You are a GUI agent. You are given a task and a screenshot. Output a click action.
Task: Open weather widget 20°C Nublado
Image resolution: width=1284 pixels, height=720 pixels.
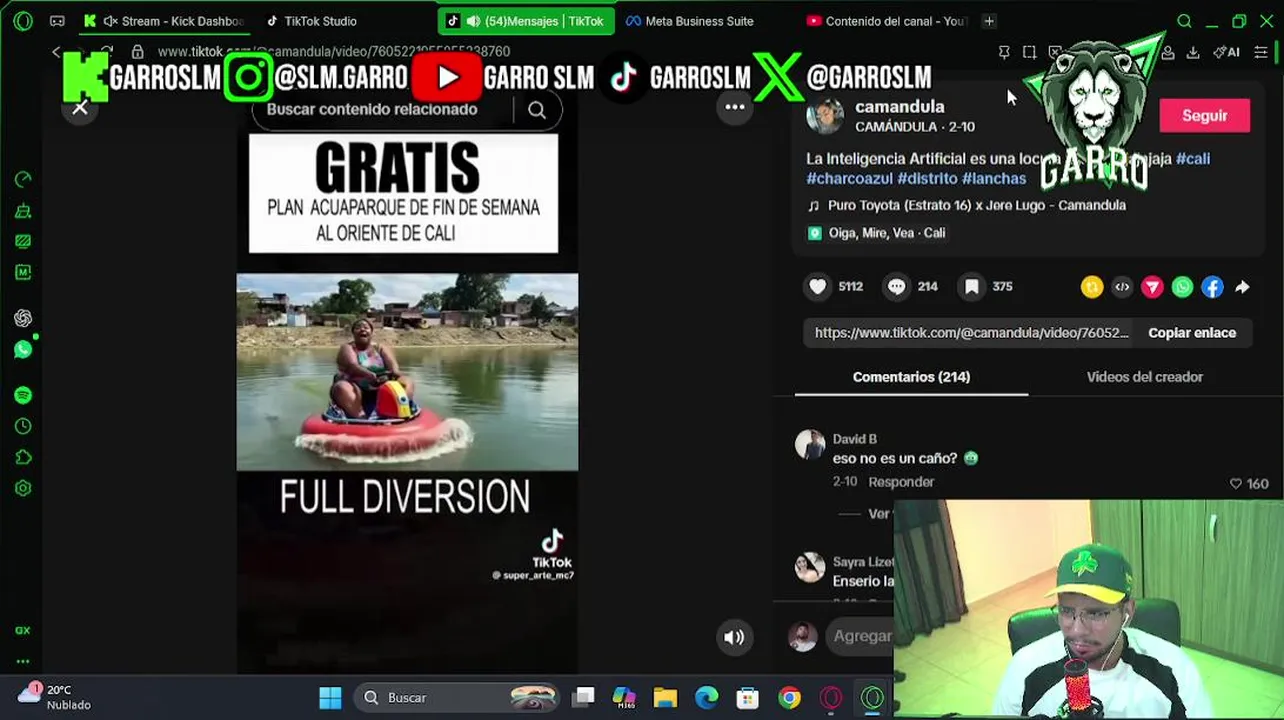pos(55,697)
